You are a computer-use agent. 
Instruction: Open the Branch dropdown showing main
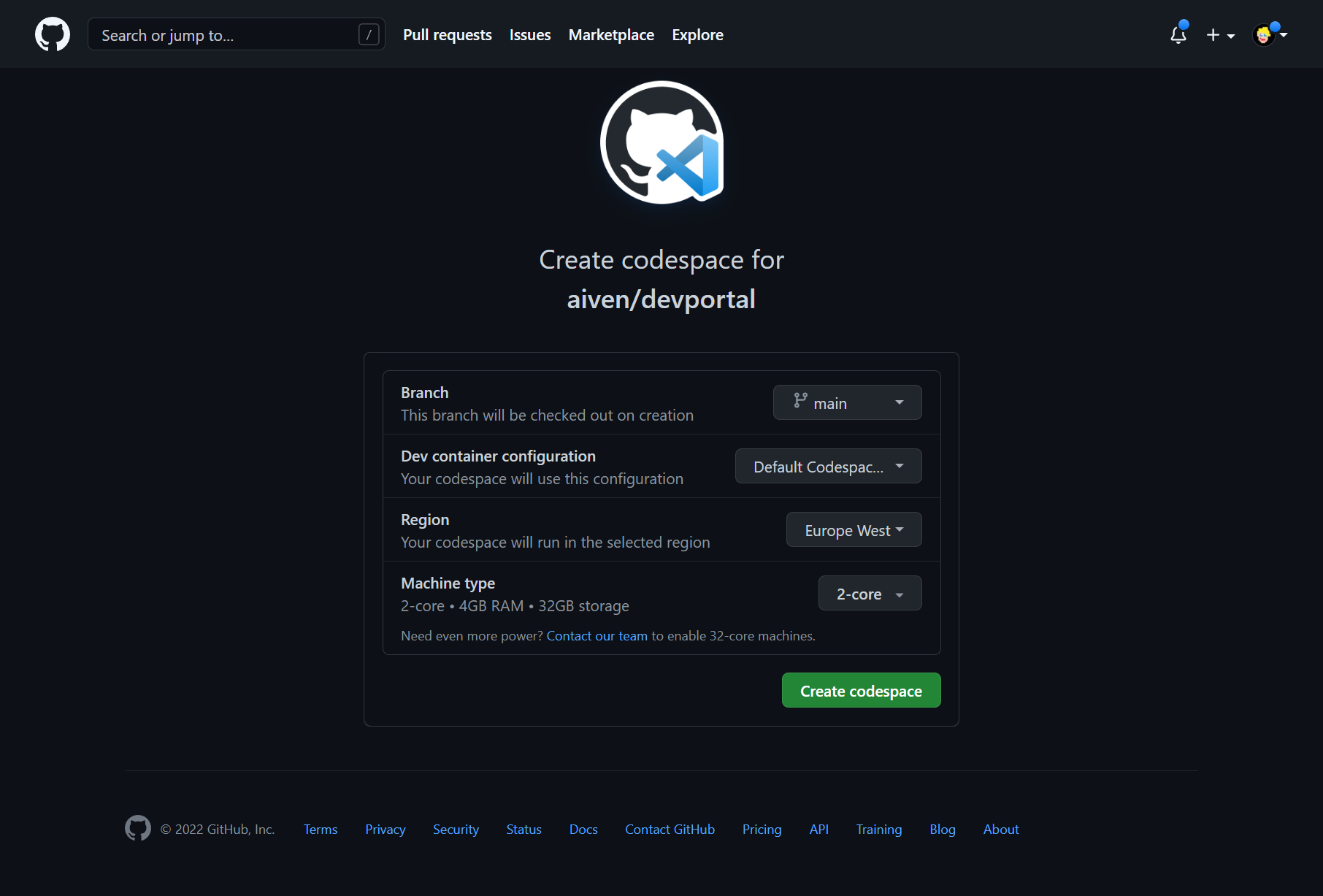pos(847,402)
